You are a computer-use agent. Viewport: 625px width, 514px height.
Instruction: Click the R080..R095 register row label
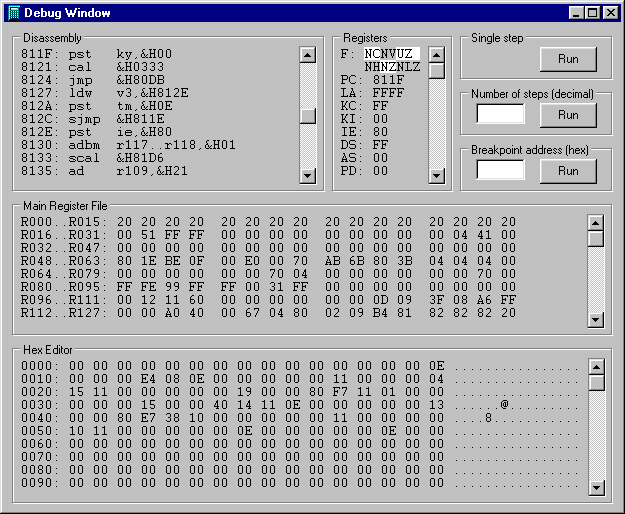(64, 287)
